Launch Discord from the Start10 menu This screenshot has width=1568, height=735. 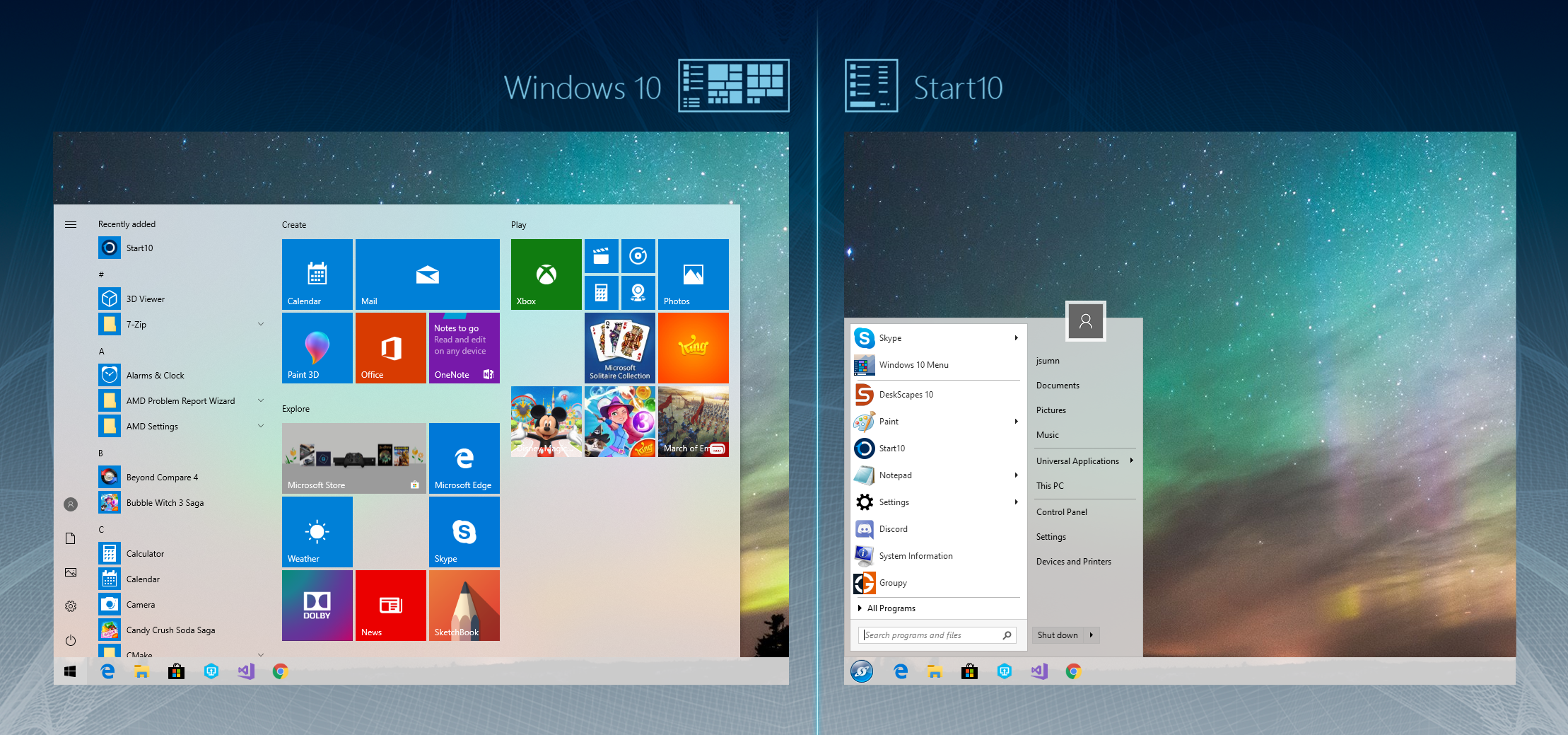pyautogui.click(x=894, y=528)
